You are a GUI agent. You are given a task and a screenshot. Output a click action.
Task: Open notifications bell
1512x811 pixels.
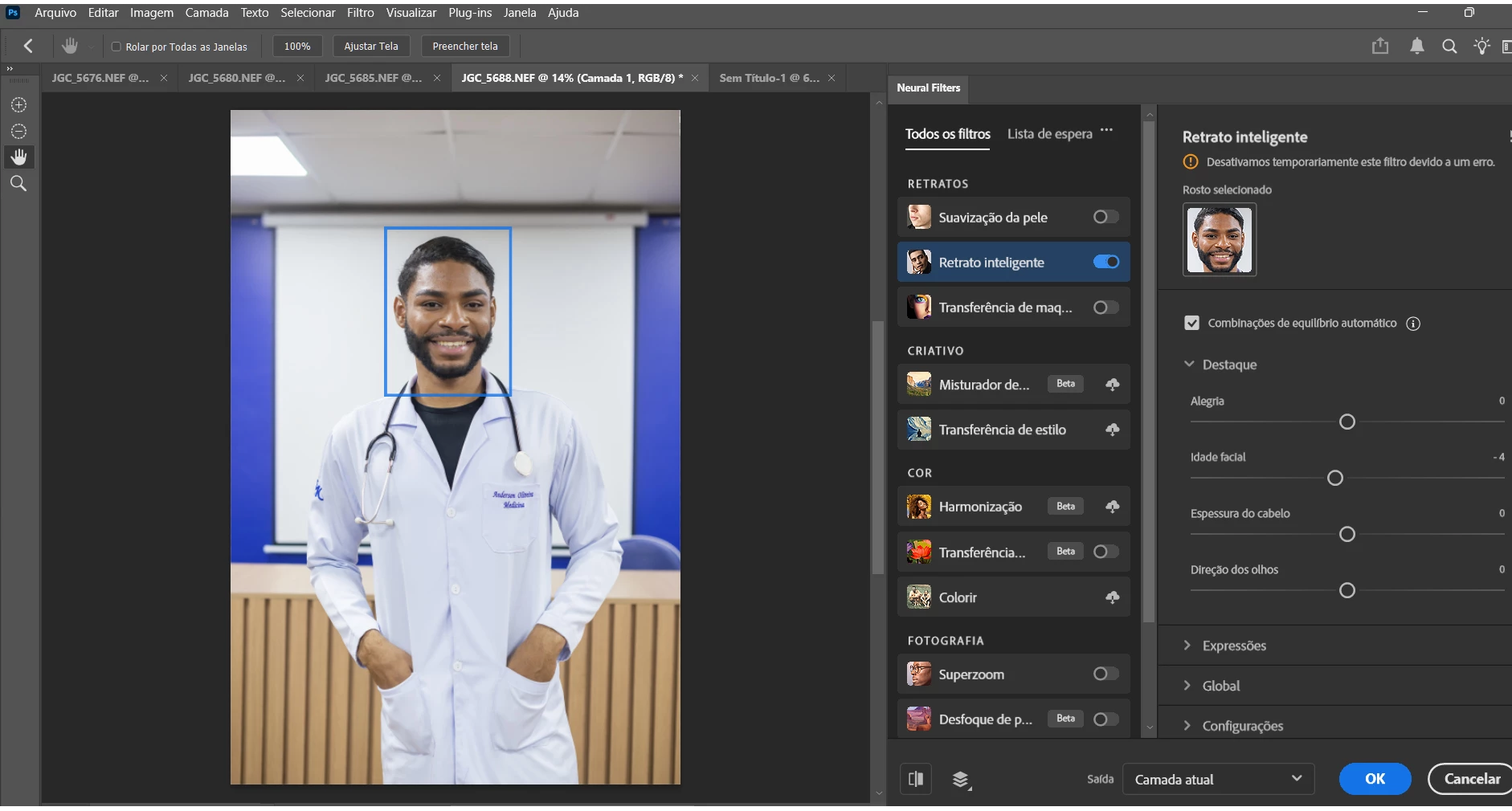pos(1417,46)
